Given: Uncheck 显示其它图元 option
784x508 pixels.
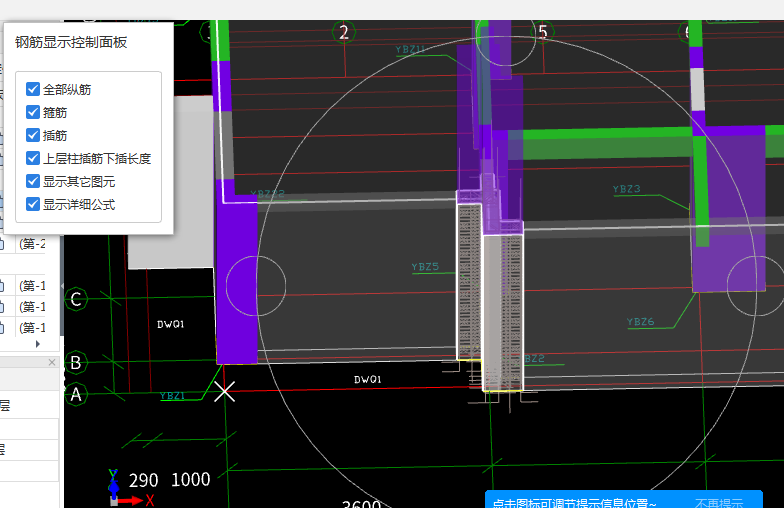Looking at the screenshot, I should (33, 181).
